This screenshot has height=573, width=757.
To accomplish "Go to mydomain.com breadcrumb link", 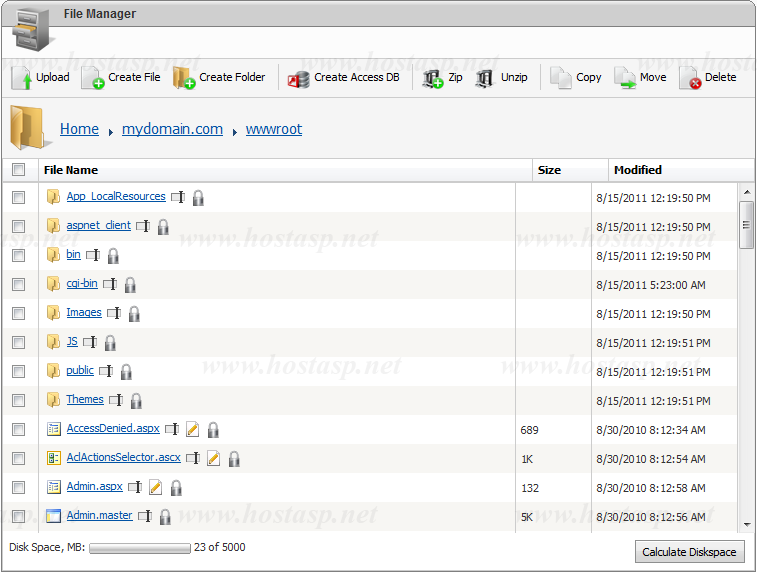I will click(172, 129).
